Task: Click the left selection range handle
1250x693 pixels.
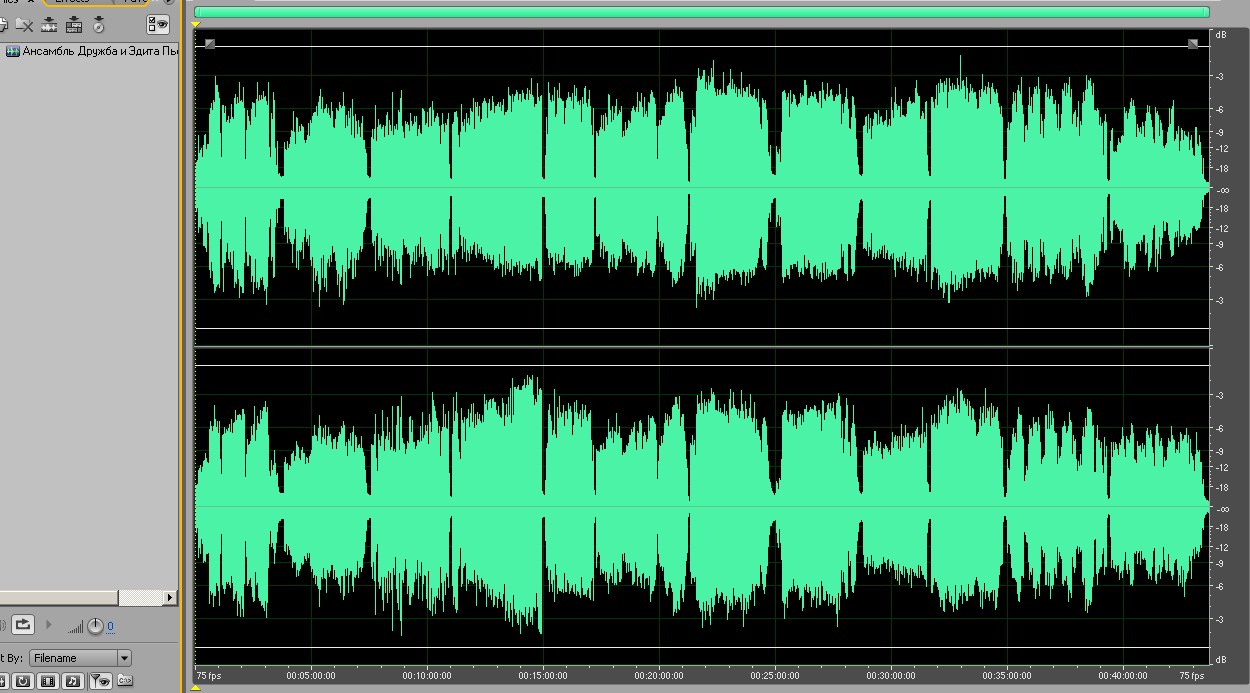Action: click(x=210, y=43)
